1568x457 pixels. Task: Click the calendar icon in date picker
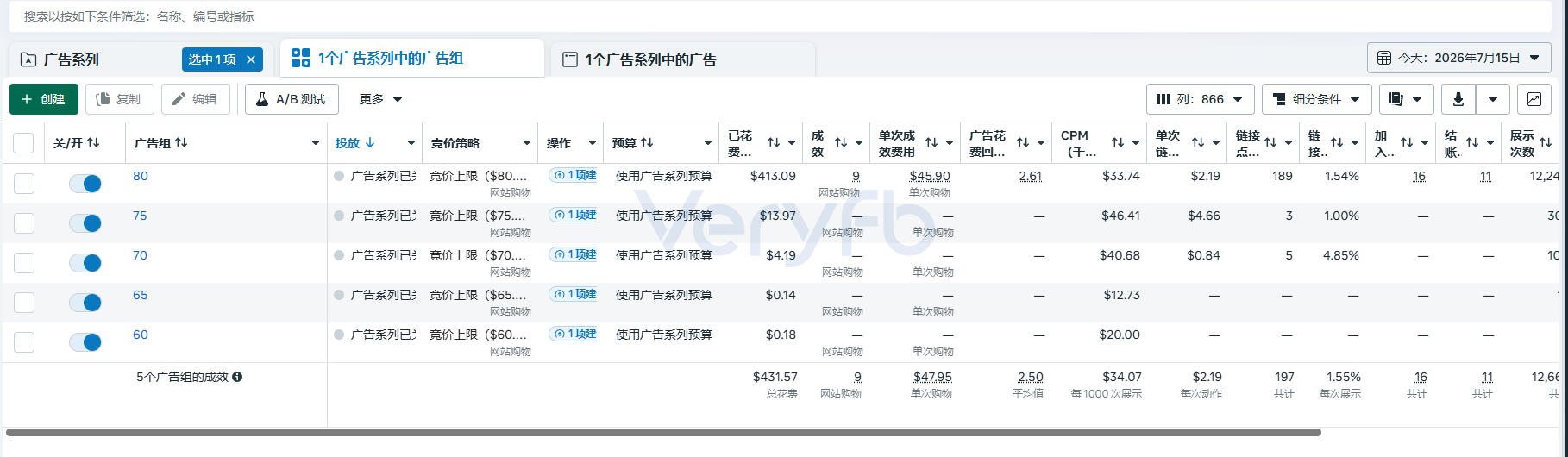click(x=1384, y=58)
